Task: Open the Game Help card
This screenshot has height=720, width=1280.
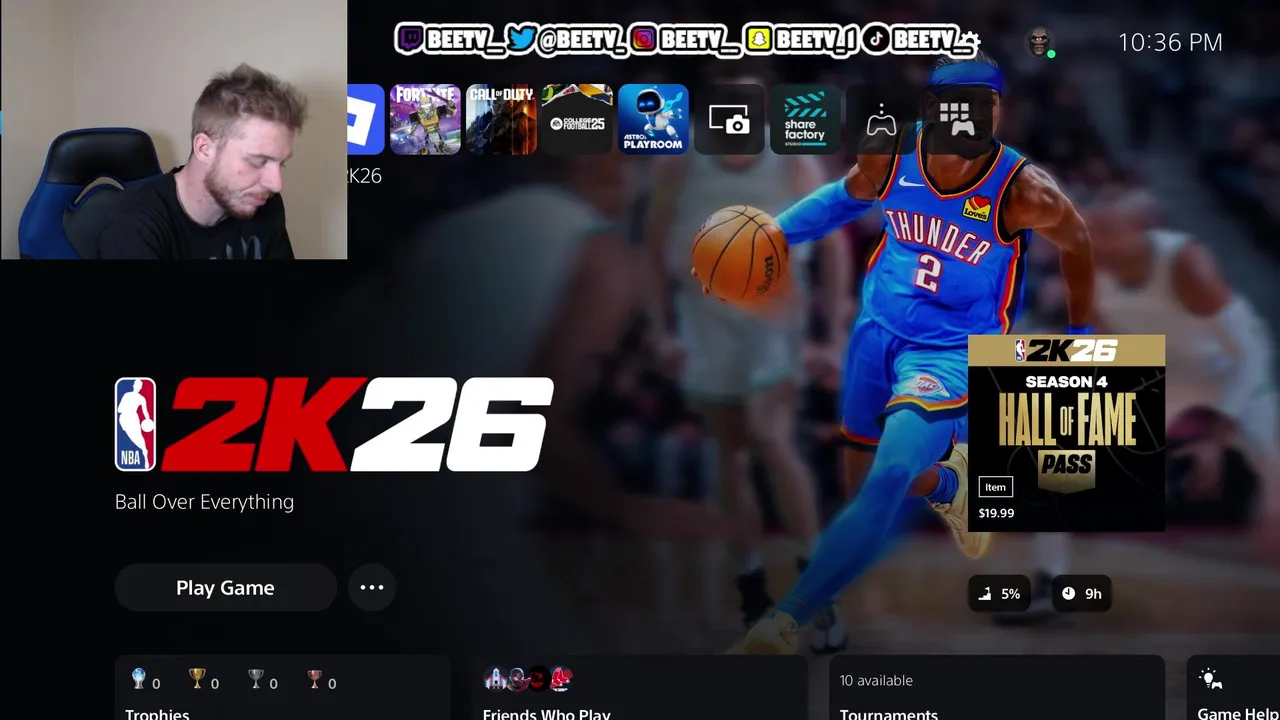Action: [1233, 688]
